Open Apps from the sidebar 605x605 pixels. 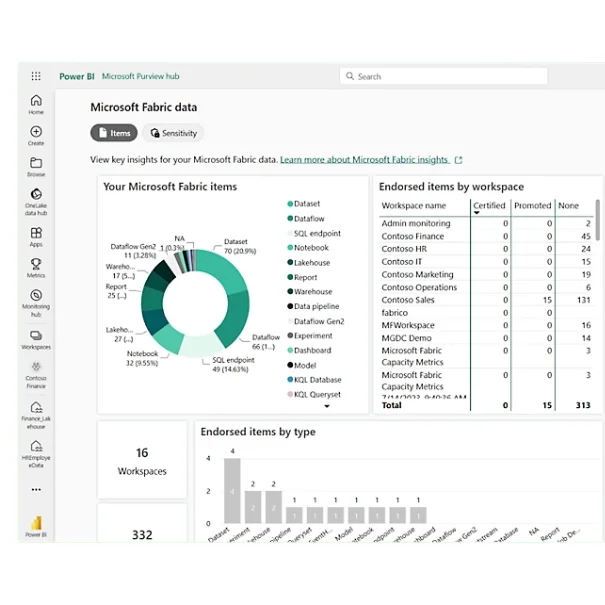pos(36,237)
